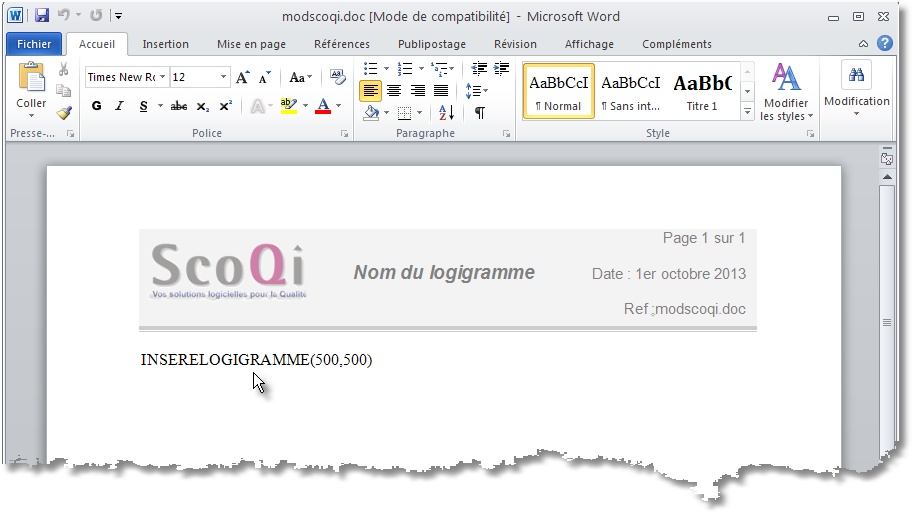The height and width of the screenshot is (515, 913).
Task: Click the Grow Font icon
Action: [242, 77]
